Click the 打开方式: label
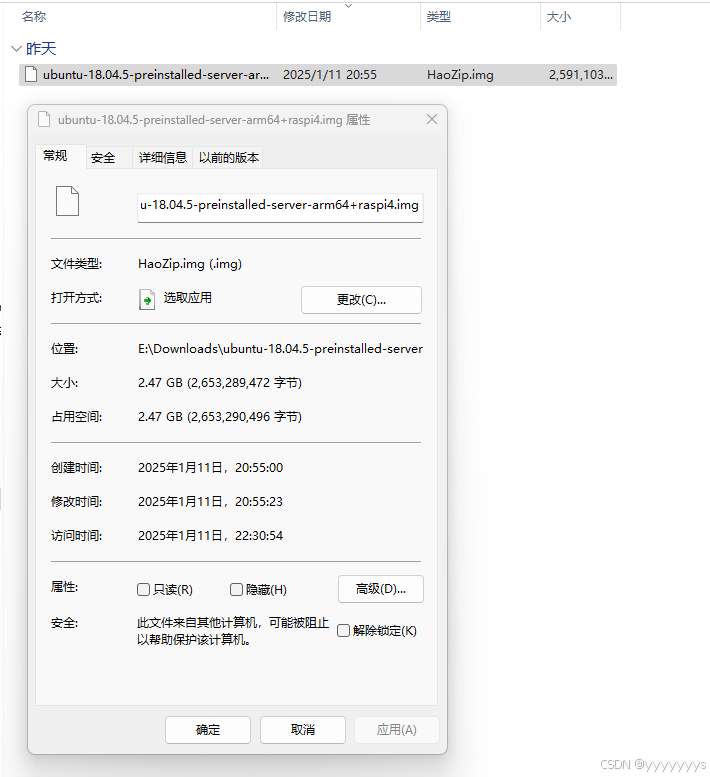This screenshot has height=777, width=710. pos(76,298)
